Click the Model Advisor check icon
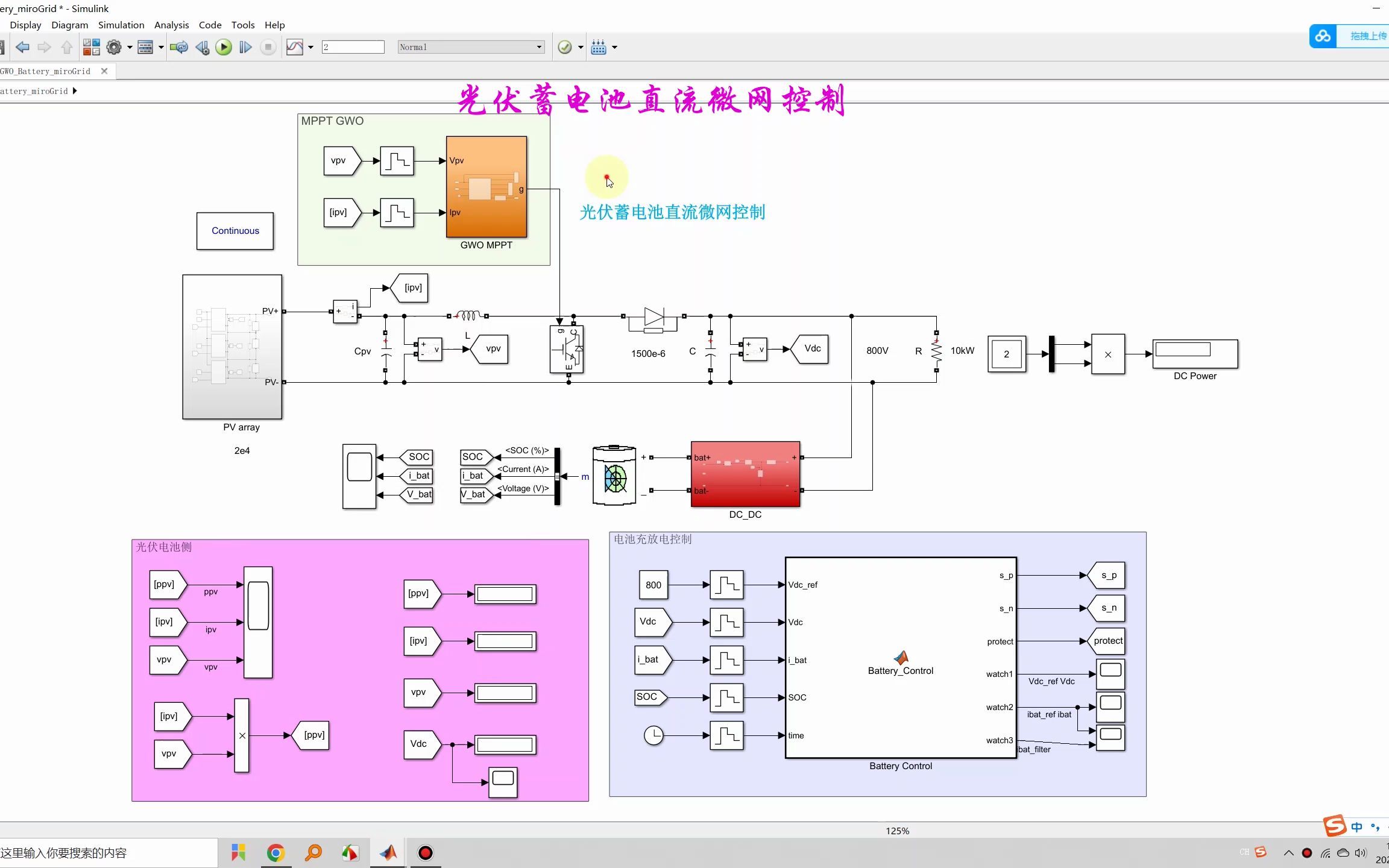 (565, 47)
